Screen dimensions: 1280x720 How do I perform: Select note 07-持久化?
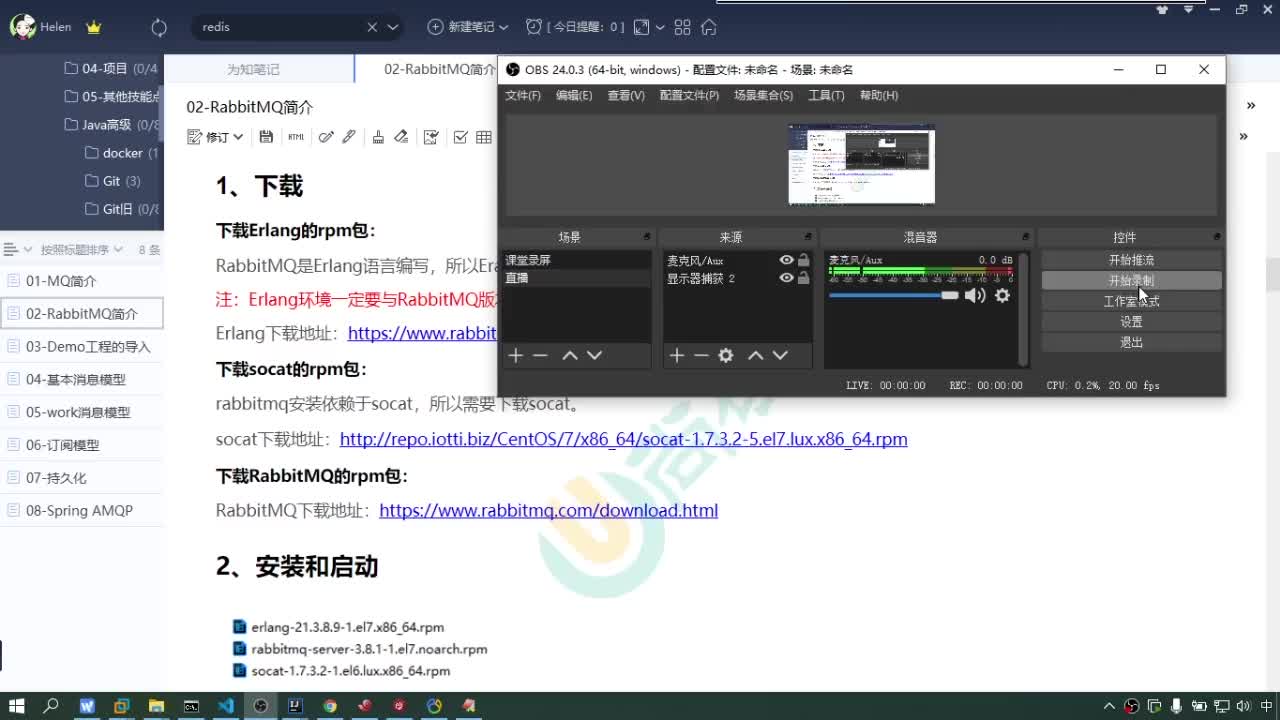click(82, 478)
